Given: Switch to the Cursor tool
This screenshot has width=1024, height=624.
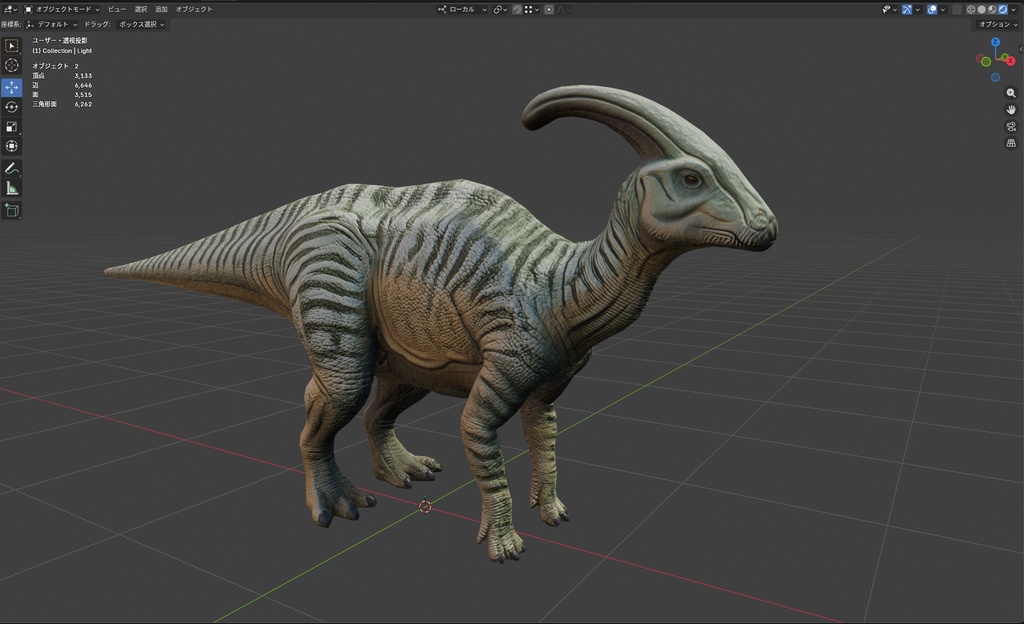Looking at the screenshot, I should pyautogui.click(x=12, y=66).
